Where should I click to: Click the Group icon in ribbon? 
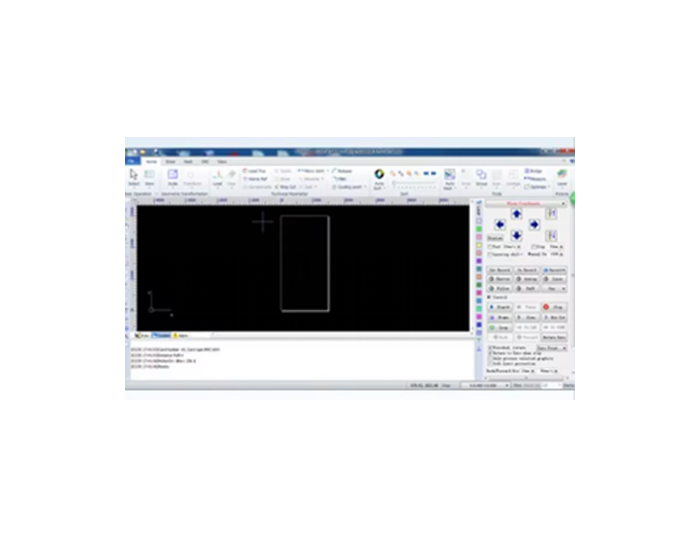(481, 176)
